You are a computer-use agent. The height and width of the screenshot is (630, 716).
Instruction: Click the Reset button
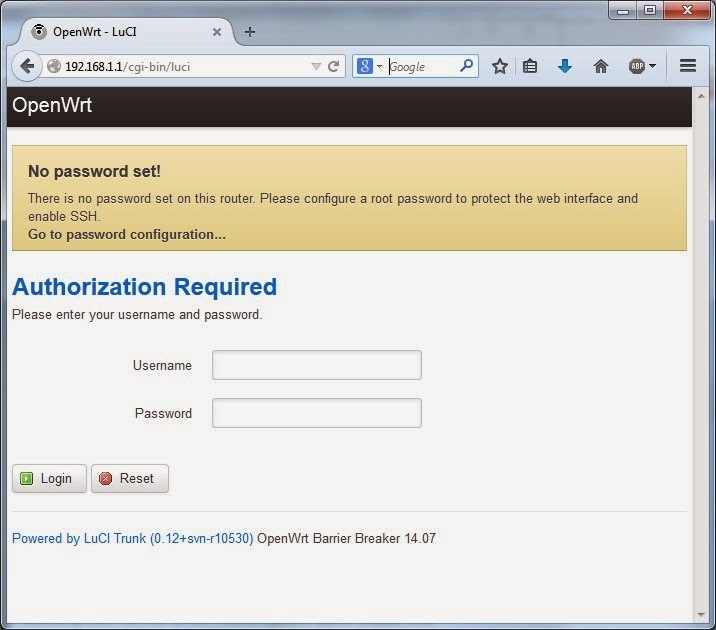[x=130, y=478]
